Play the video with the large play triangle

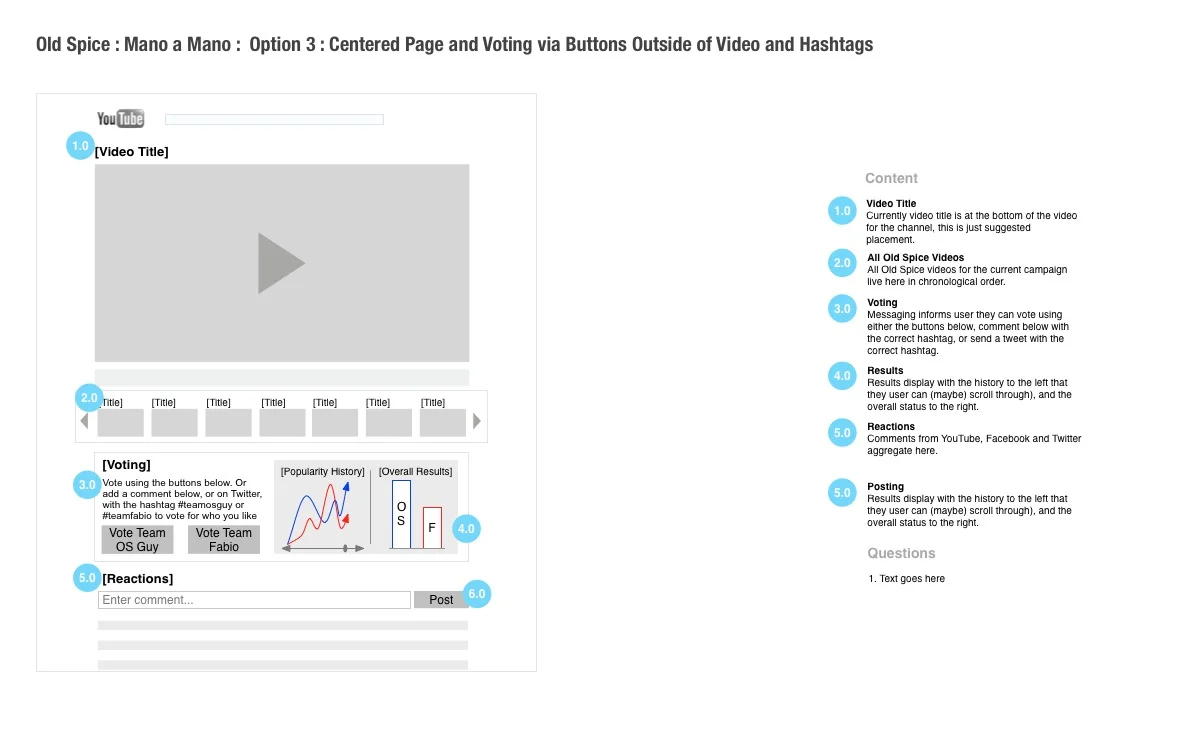coord(281,263)
